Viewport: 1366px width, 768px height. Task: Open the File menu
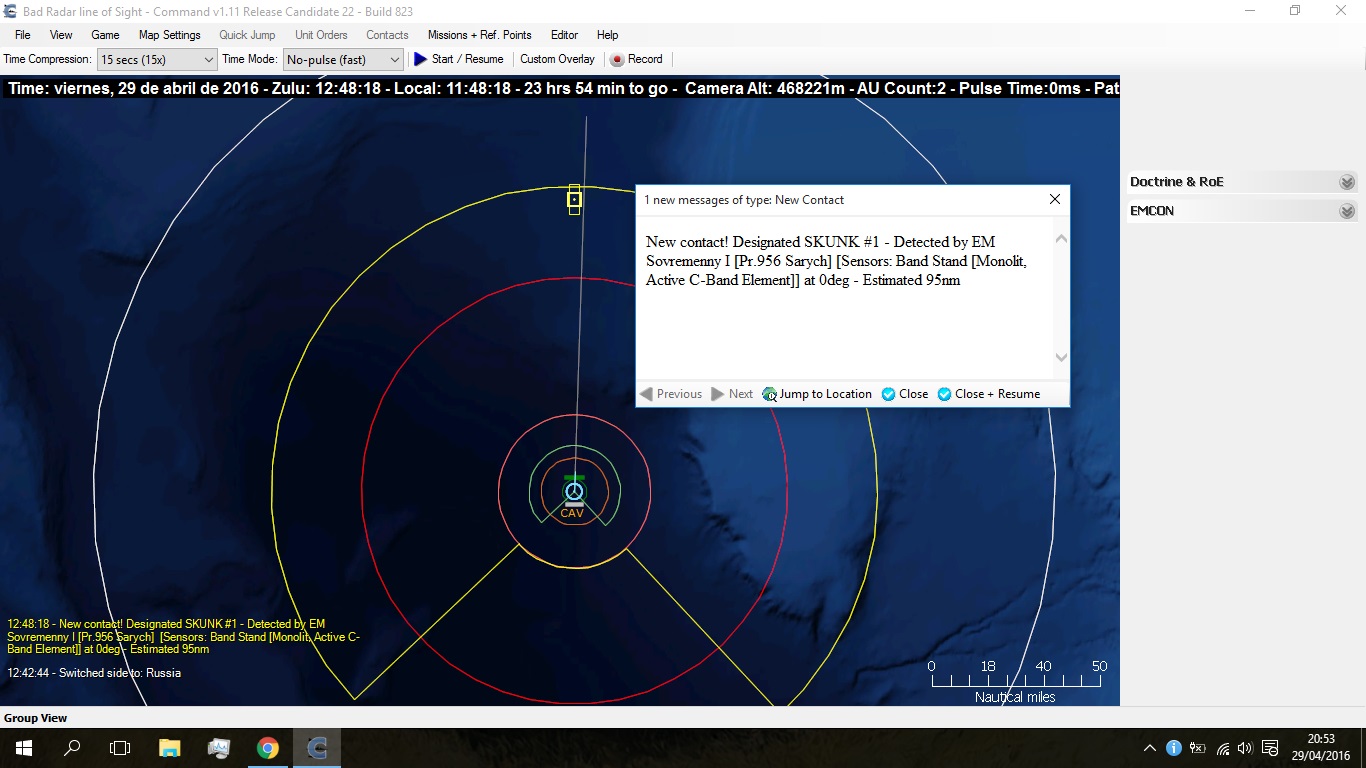tap(22, 35)
